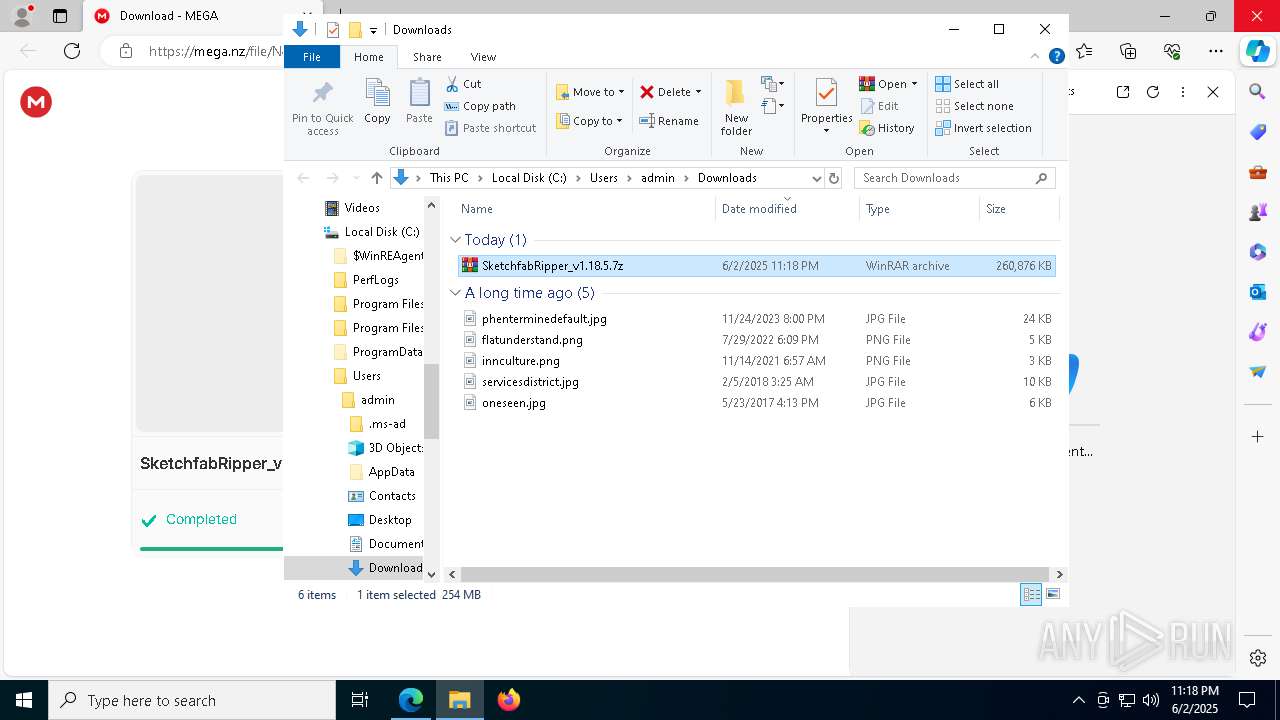The width and height of the screenshot is (1280, 720).
Task: Click Paste shortcut command
Action: [x=491, y=128]
